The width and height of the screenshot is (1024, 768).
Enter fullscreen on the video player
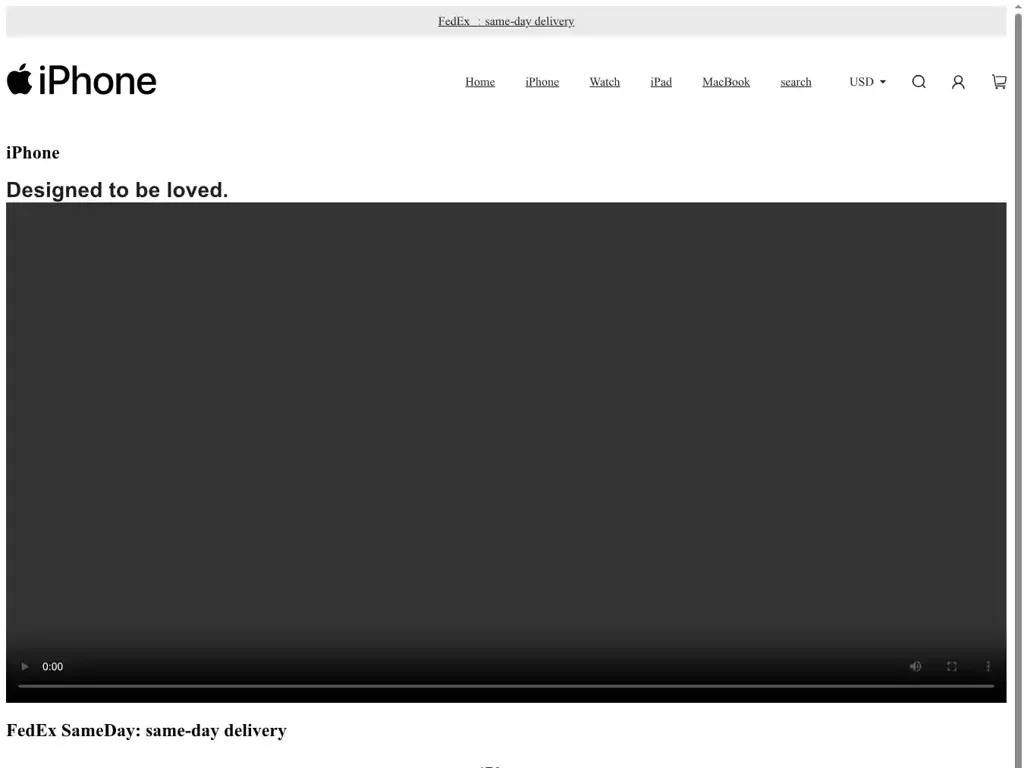pyautogui.click(x=951, y=666)
